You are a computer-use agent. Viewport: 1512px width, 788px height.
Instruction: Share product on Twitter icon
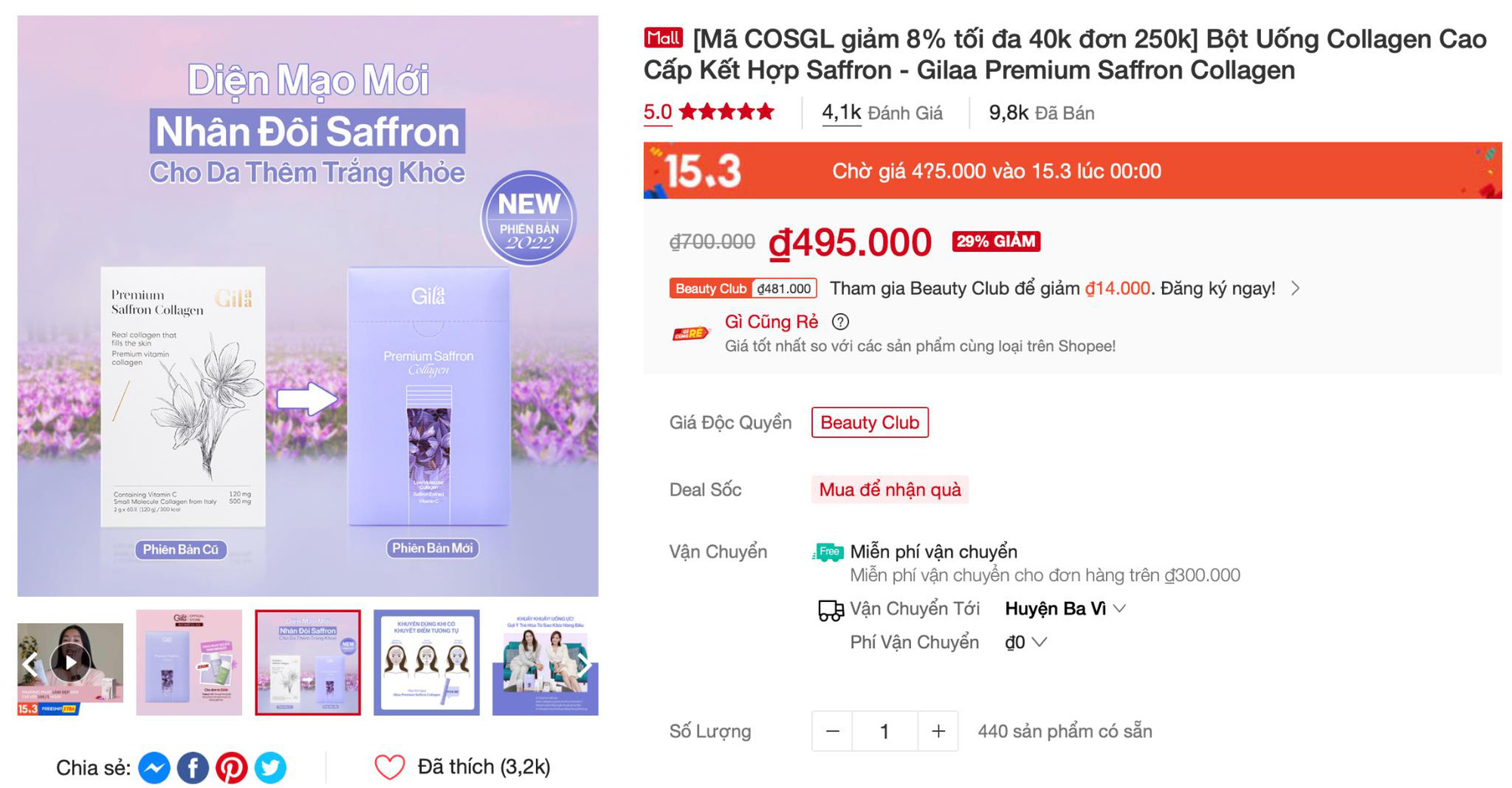pos(270,768)
